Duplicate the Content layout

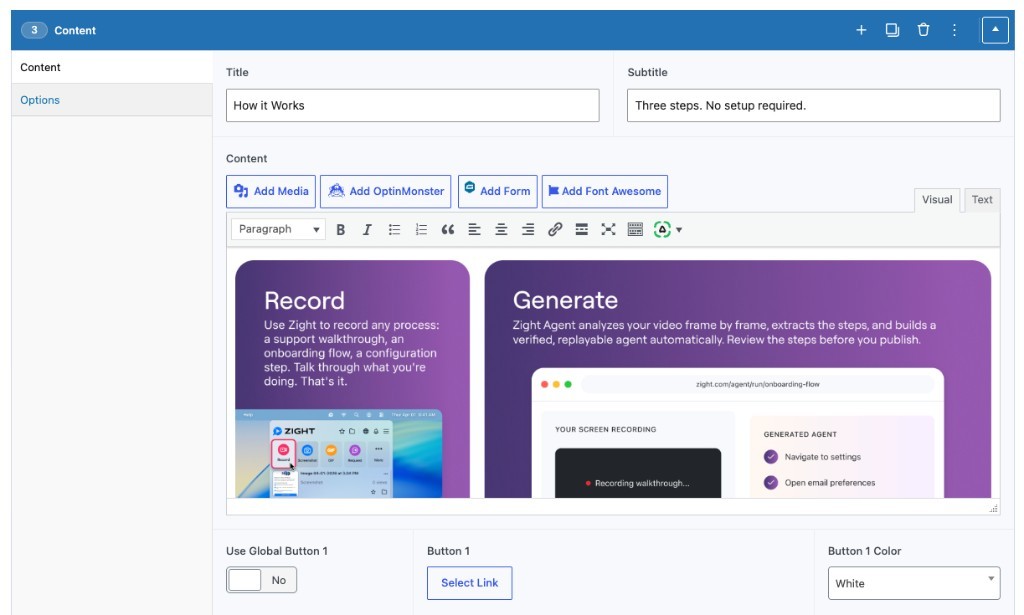[892, 30]
